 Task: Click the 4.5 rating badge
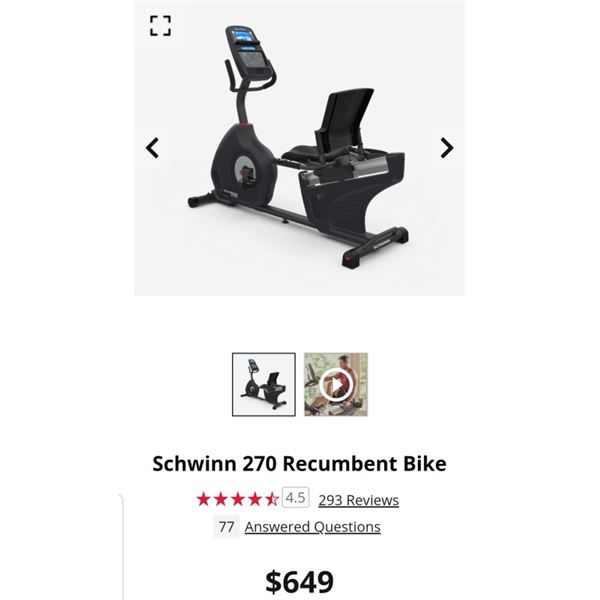(x=295, y=497)
